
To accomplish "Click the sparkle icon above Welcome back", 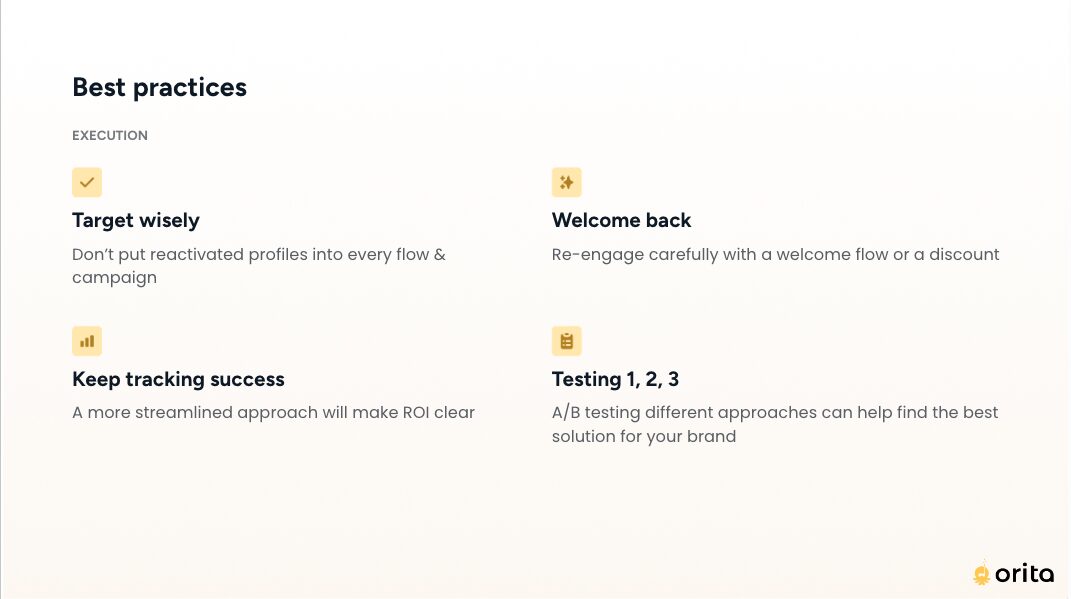I will point(566,182).
